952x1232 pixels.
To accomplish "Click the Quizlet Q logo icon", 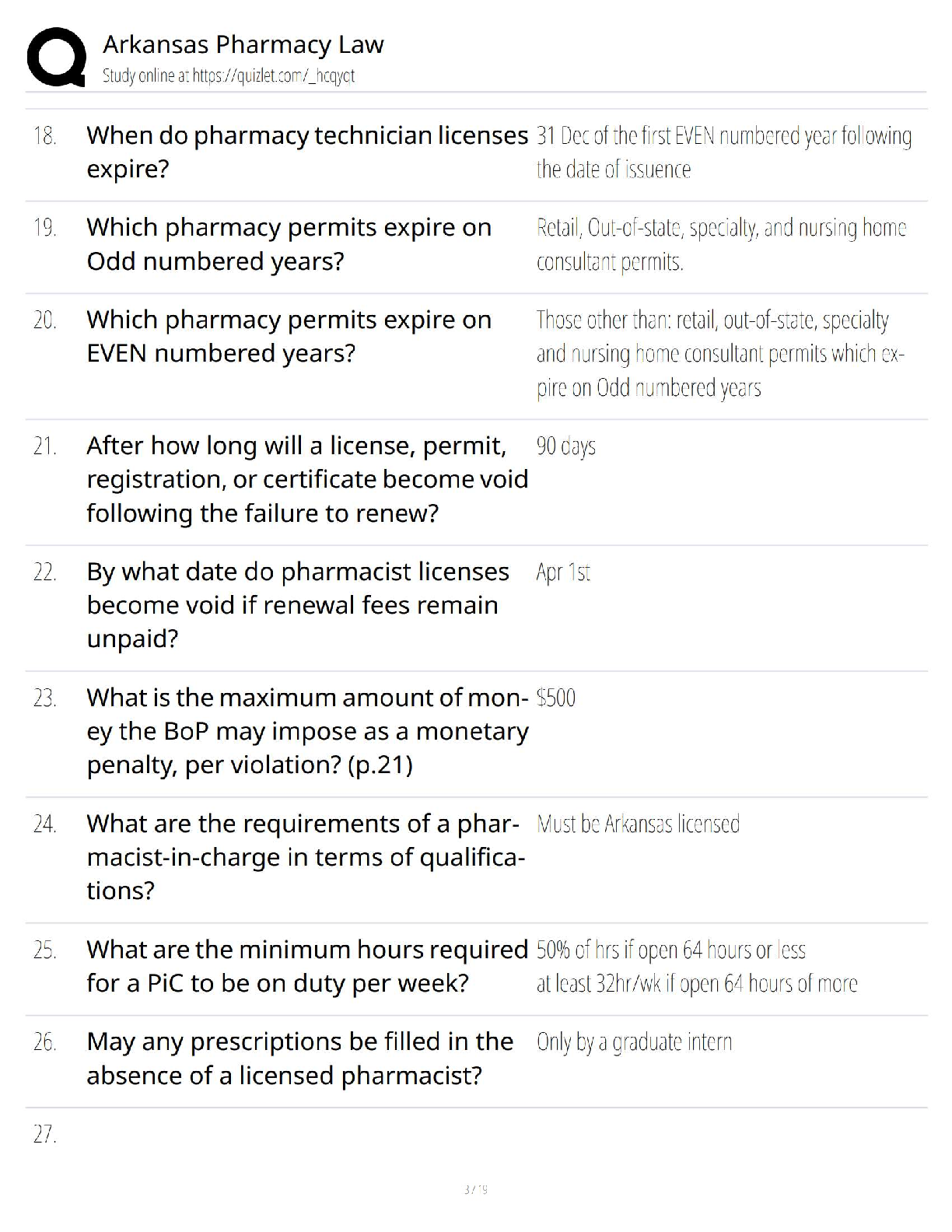I will coord(56,57).
